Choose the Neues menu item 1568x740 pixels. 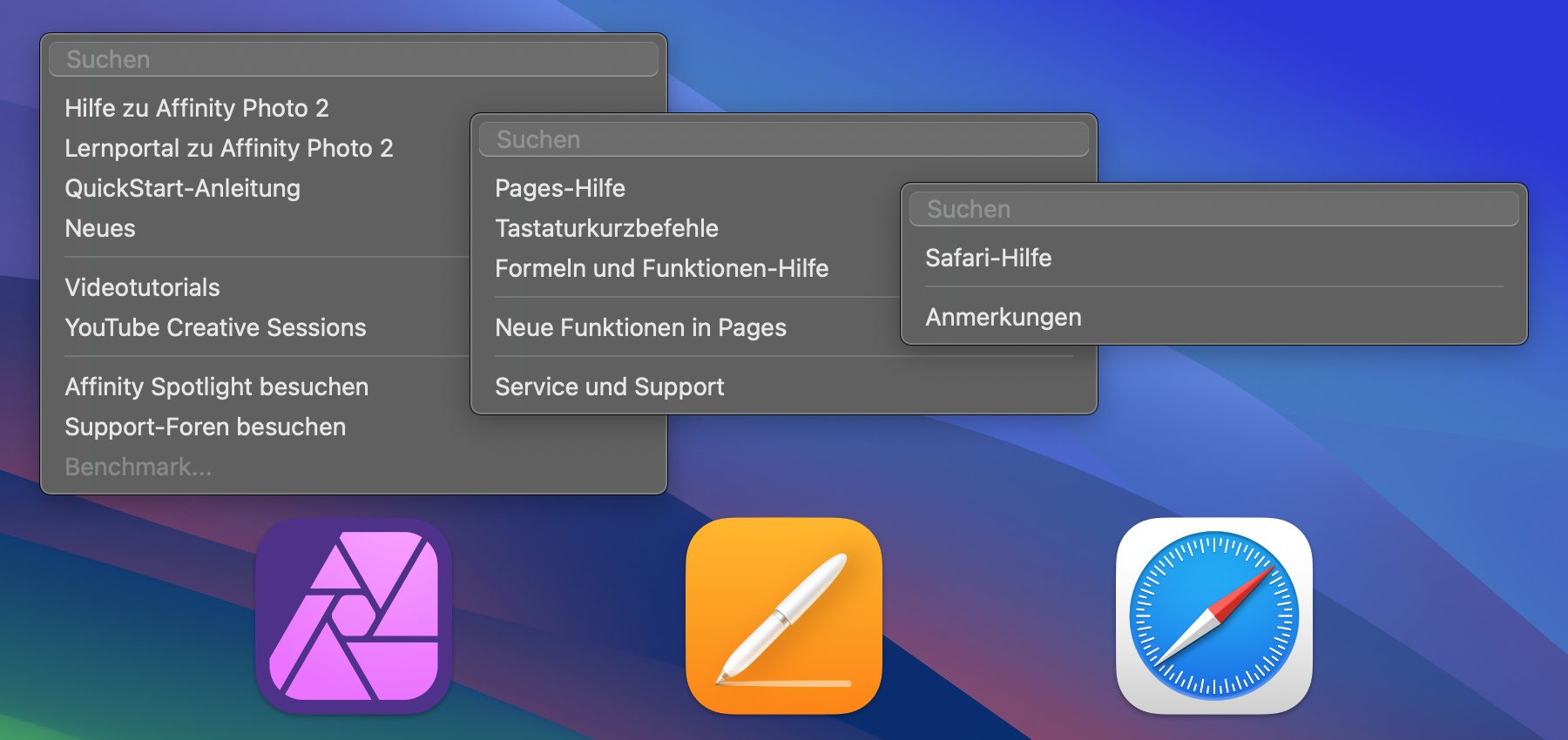click(100, 228)
